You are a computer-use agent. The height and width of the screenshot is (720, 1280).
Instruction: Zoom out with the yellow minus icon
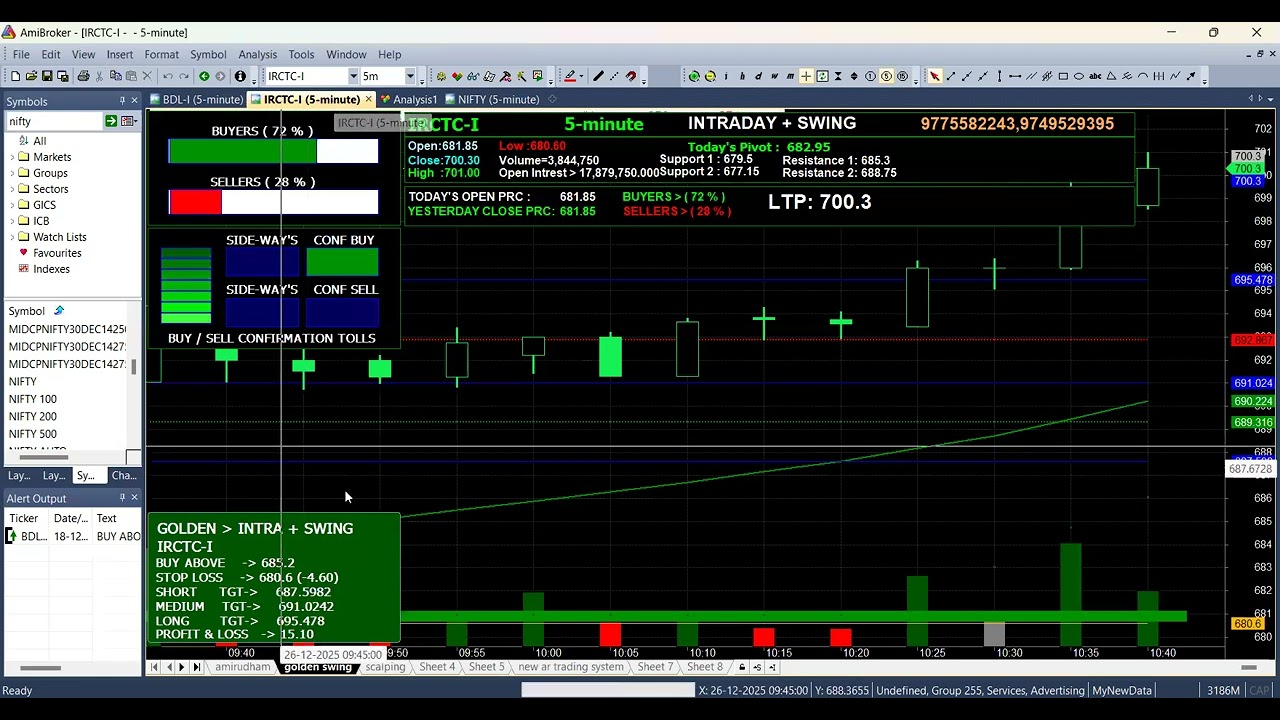click(x=710, y=76)
